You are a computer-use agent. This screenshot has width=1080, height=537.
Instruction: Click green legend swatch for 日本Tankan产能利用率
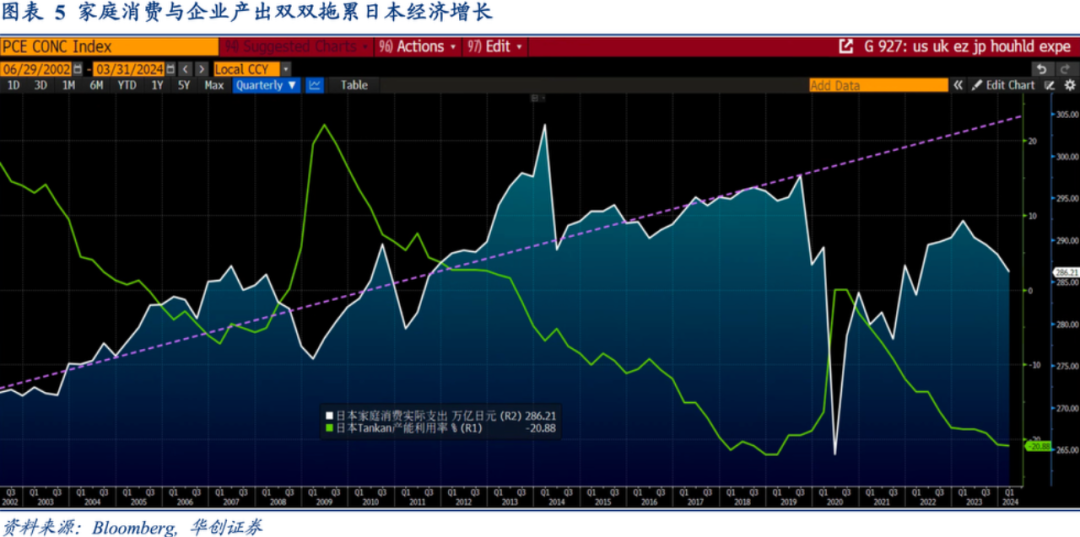329,428
